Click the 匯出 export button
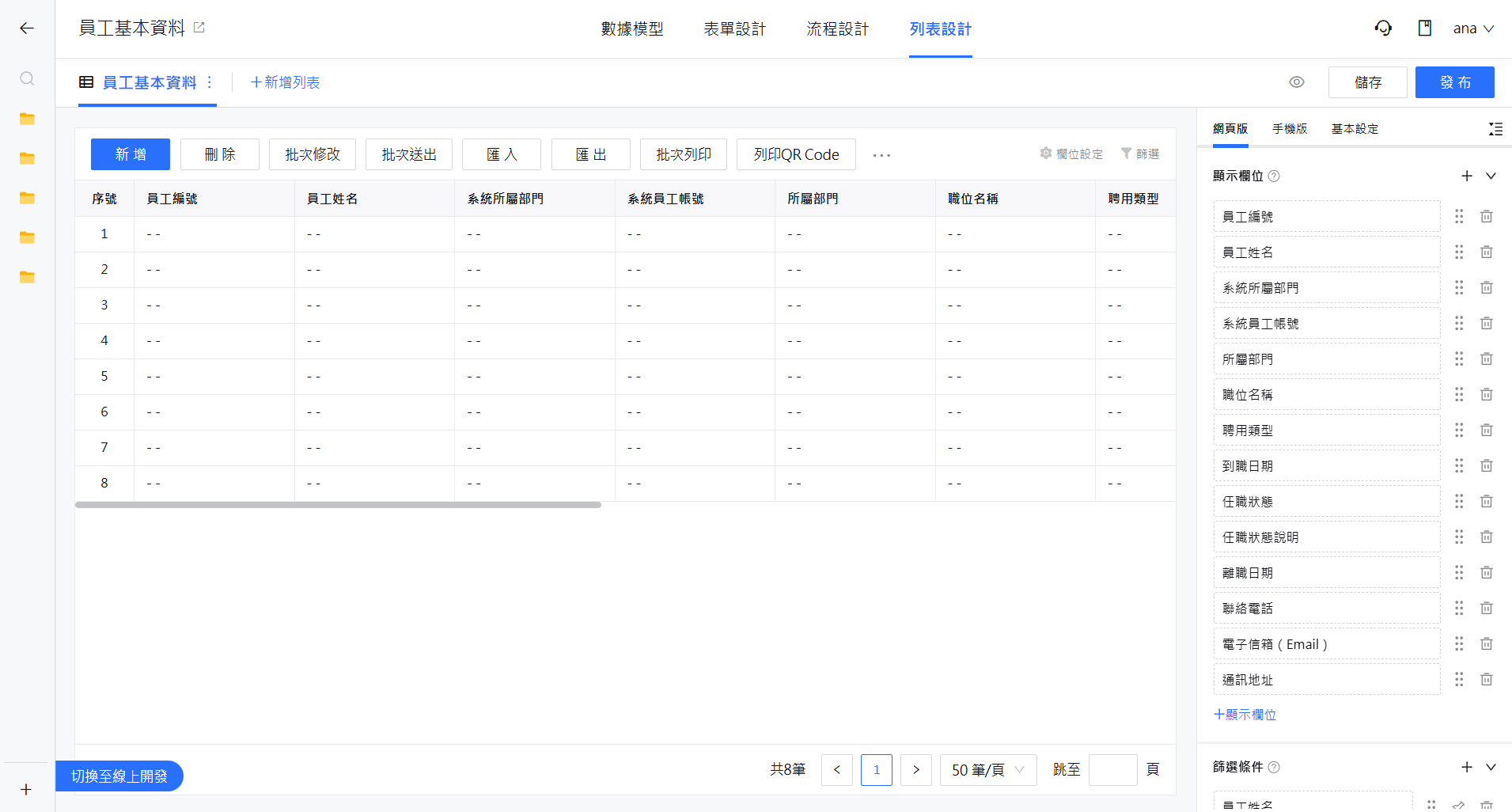This screenshot has height=812, width=1512. (x=591, y=154)
